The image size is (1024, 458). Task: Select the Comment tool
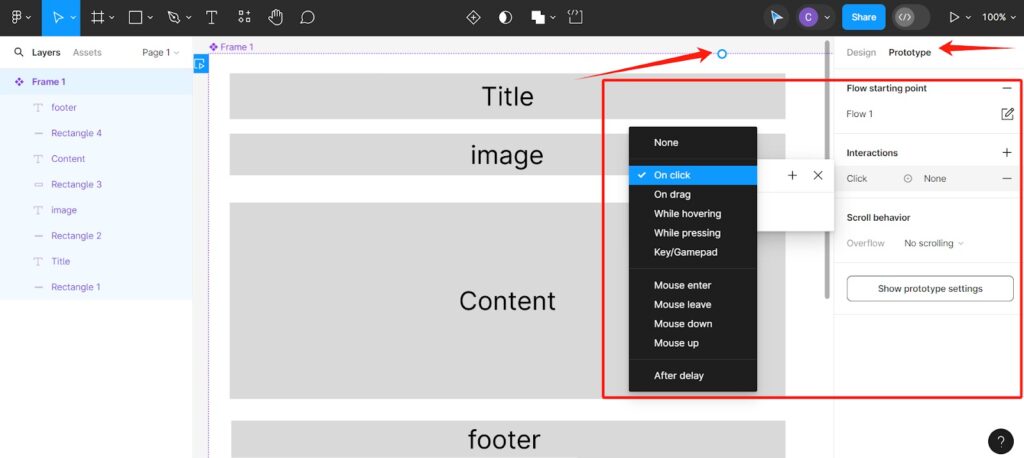click(307, 18)
